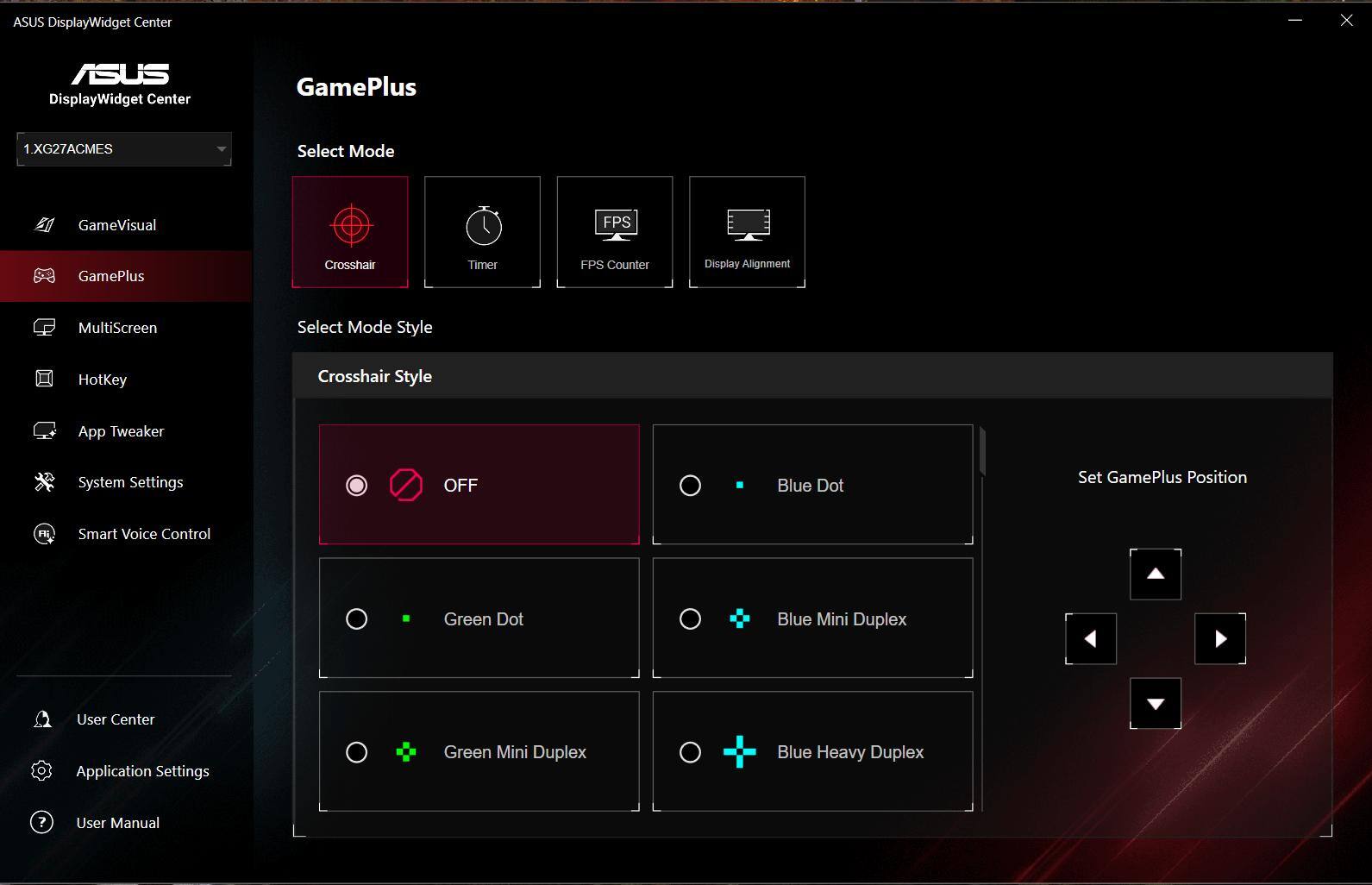Shift GamePlus position left
The height and width of the screenshot is (885, 1372).
(1091, 639)
